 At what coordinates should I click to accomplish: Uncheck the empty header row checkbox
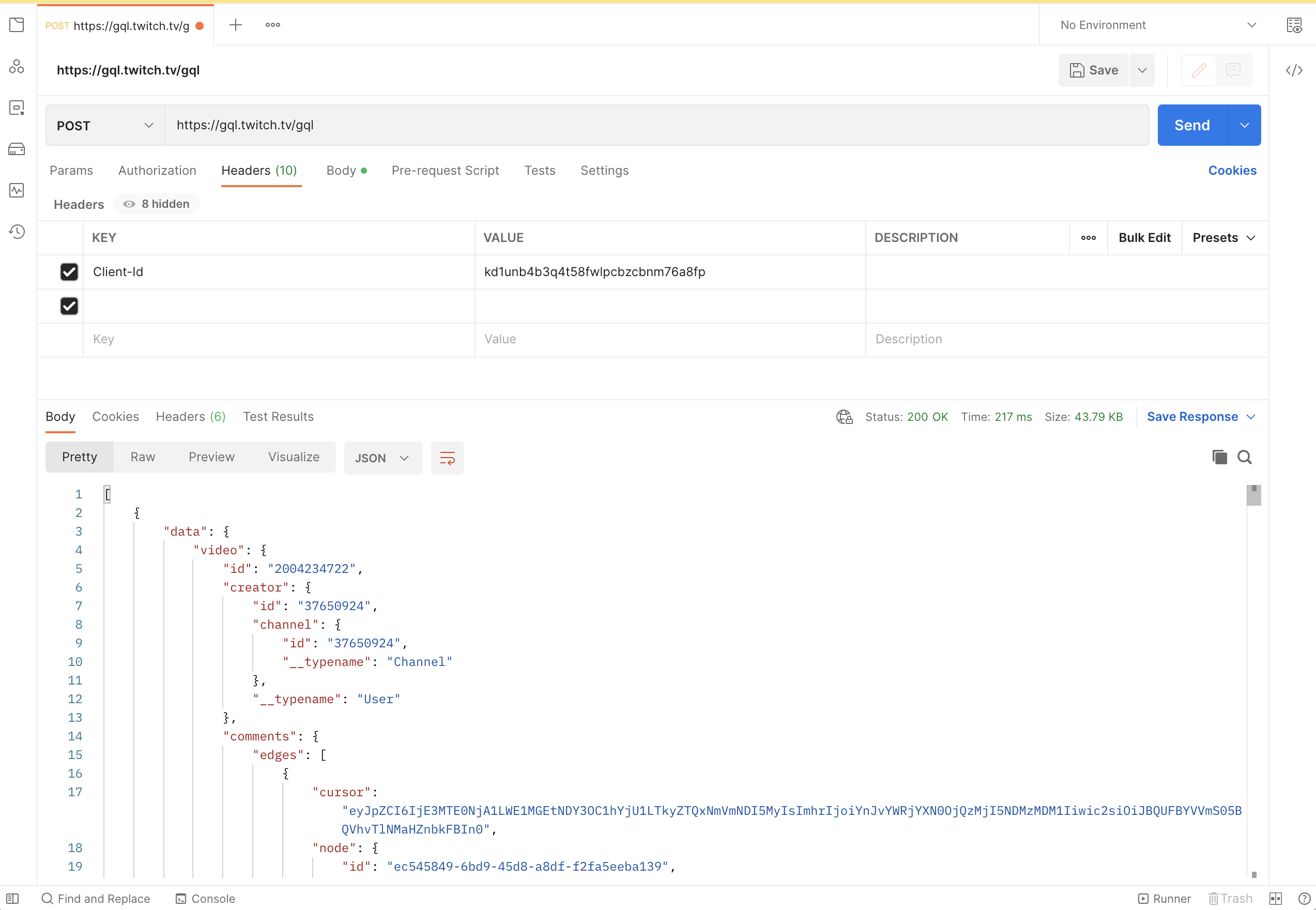(x=69, y=306)
